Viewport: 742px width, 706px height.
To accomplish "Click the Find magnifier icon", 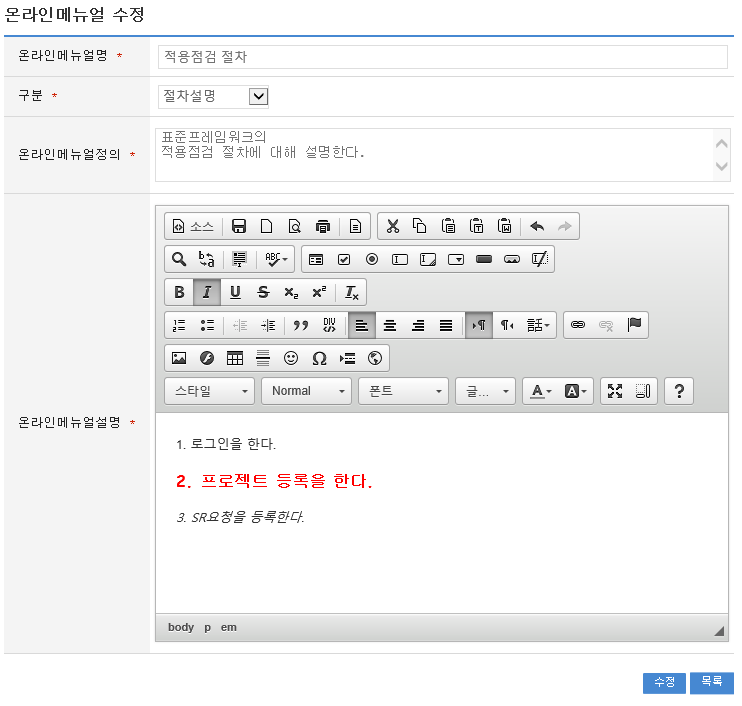I will pyautogui.click(x=179, y=259).
